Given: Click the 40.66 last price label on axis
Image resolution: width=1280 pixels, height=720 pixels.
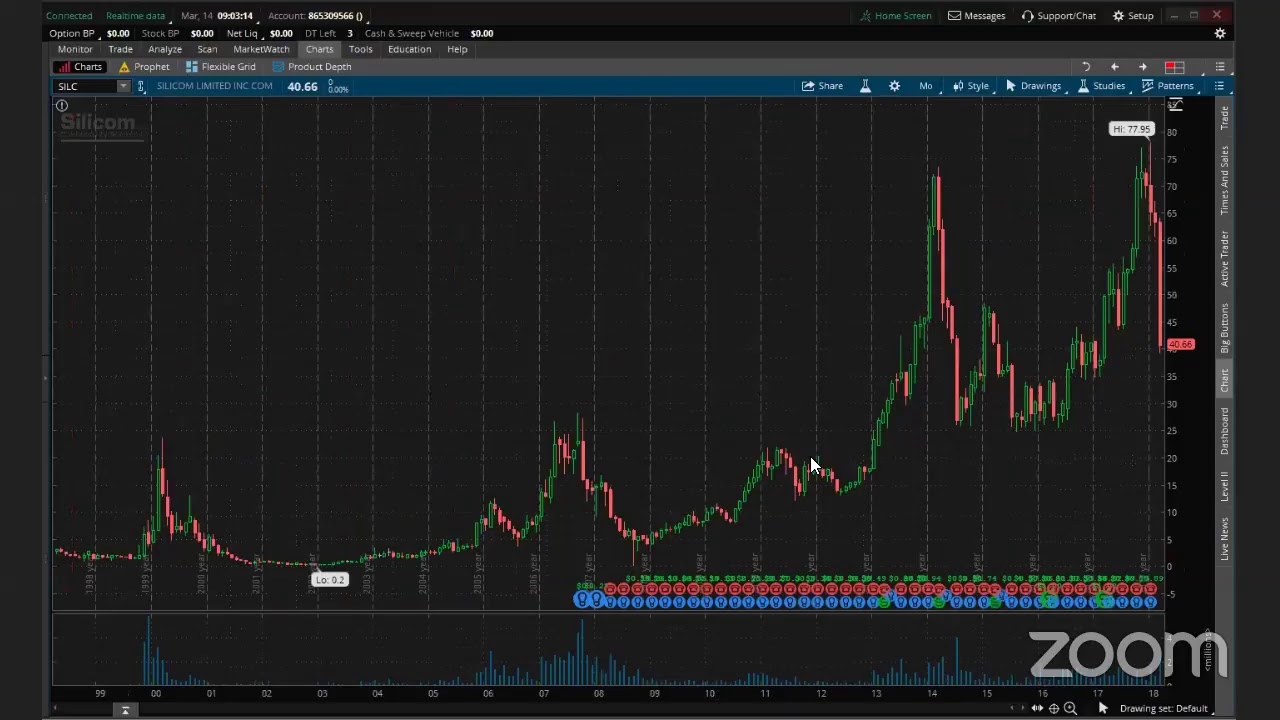Looking at the screenshot, I should [x=1180, y=345].
